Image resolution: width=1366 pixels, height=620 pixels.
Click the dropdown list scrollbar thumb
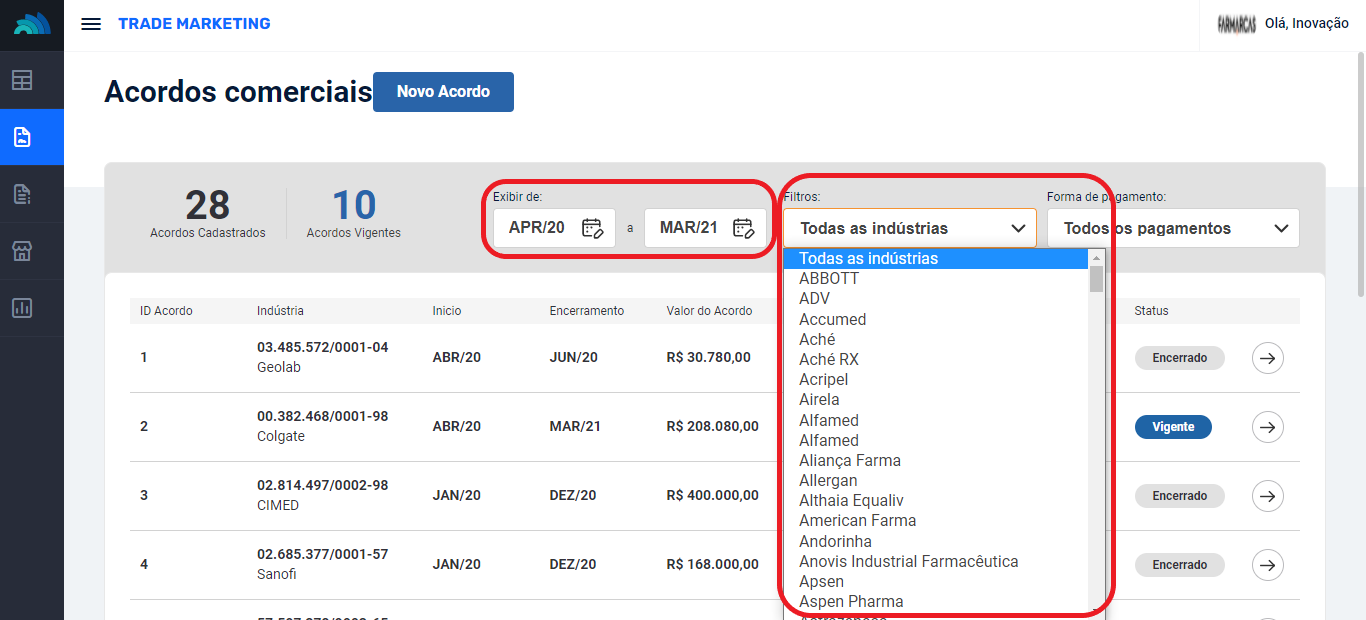coord(1096,278)
